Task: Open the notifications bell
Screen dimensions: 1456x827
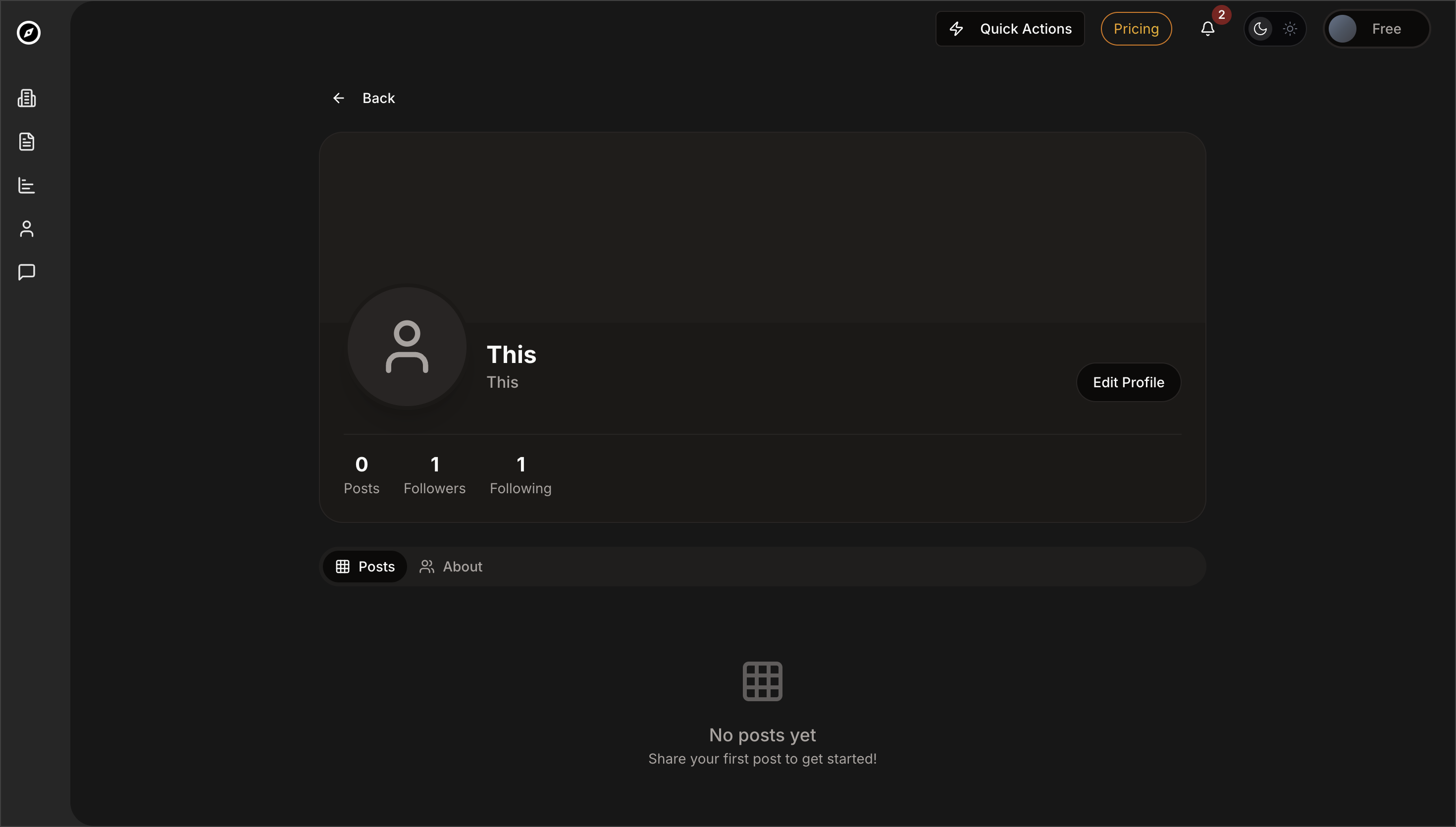Action: point(1207,29)
